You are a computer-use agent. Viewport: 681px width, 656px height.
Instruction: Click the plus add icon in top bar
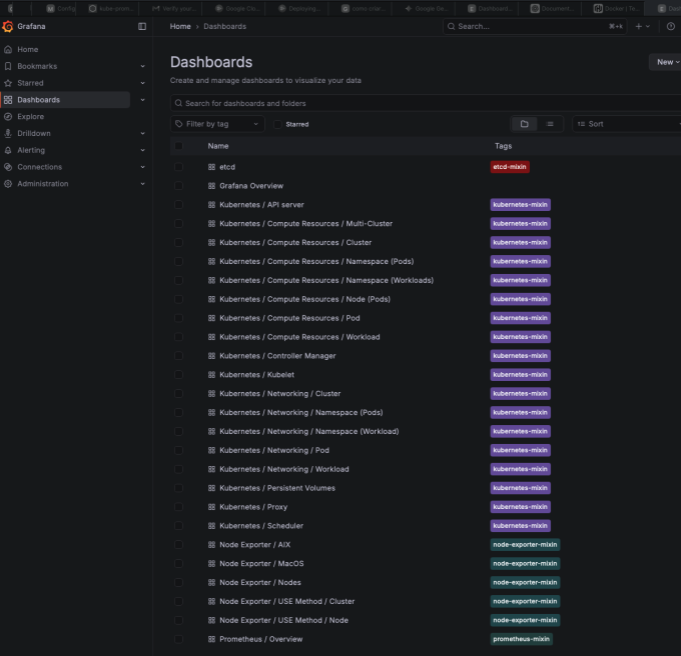click(x=639, y=26)
